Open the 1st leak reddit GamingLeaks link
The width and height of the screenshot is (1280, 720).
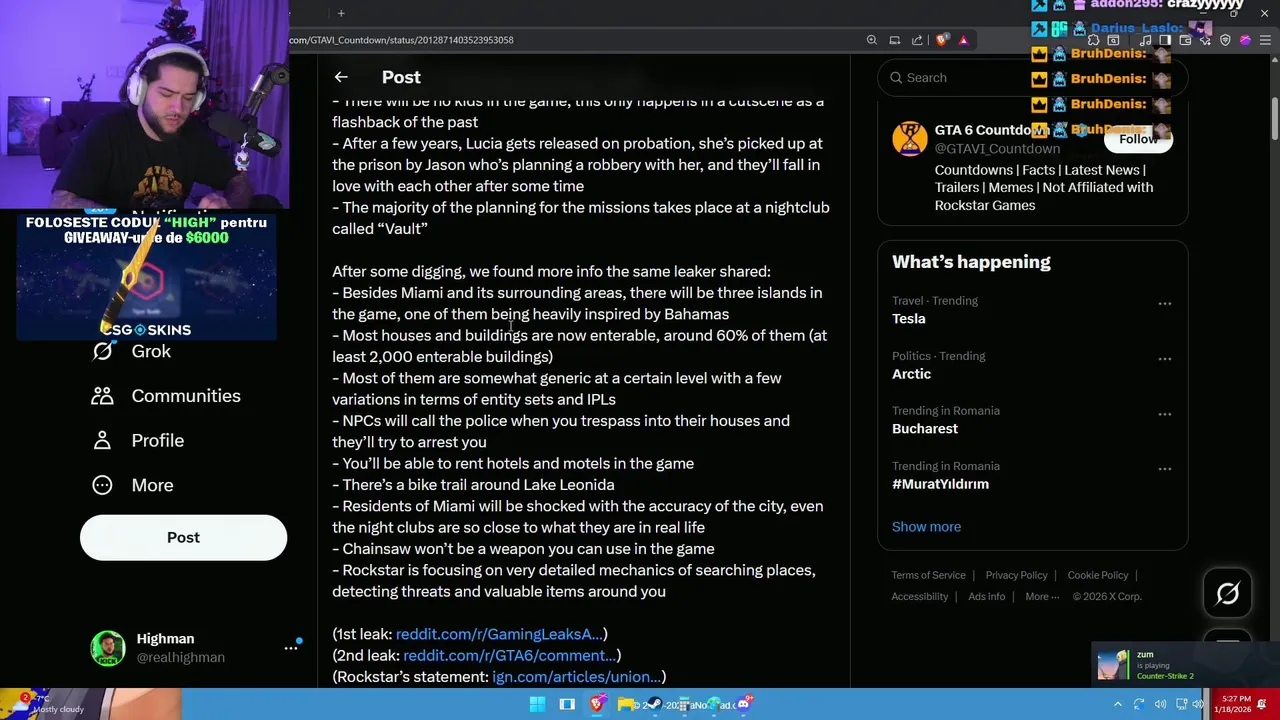pos(499,634)
